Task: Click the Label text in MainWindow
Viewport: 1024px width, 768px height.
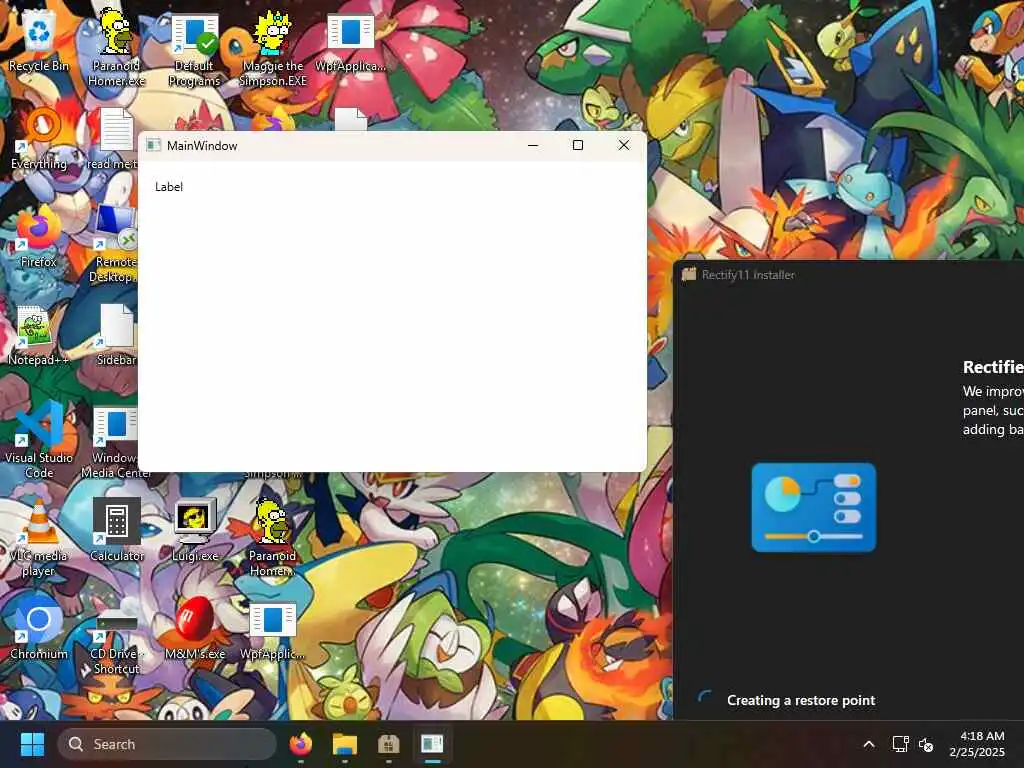Action: tap(169, 187)
